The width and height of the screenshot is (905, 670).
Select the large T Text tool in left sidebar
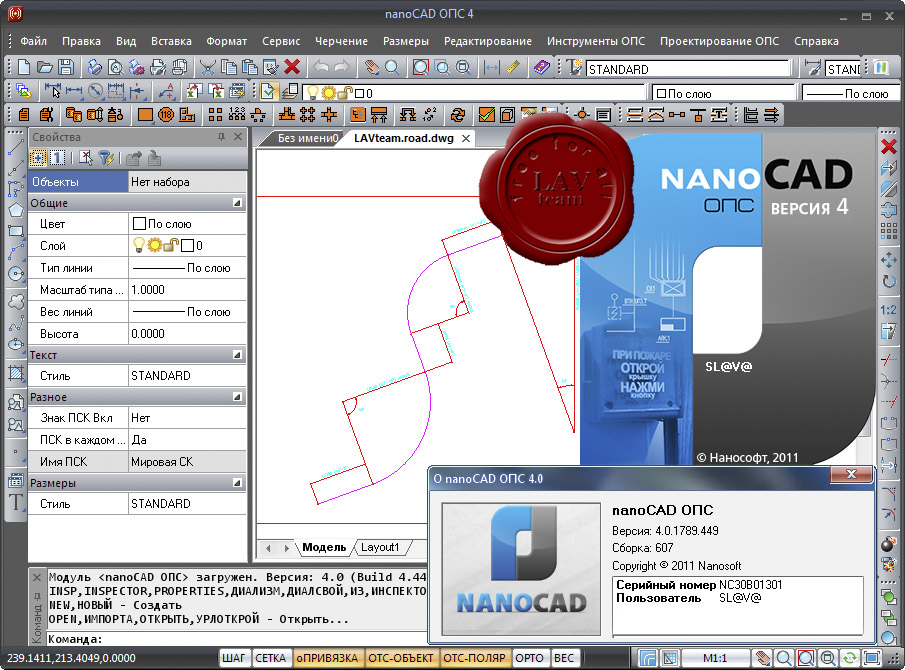16,502
